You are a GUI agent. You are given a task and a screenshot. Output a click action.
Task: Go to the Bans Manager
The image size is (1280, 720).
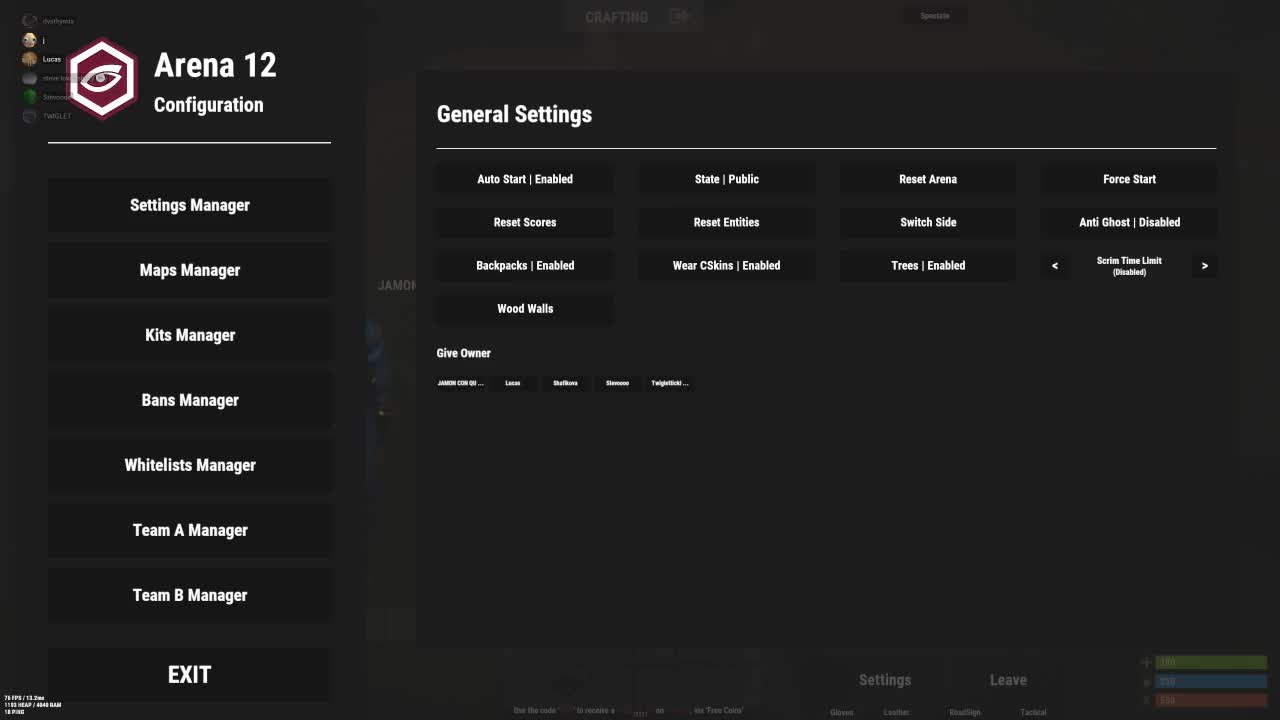[x=189, y=400]
